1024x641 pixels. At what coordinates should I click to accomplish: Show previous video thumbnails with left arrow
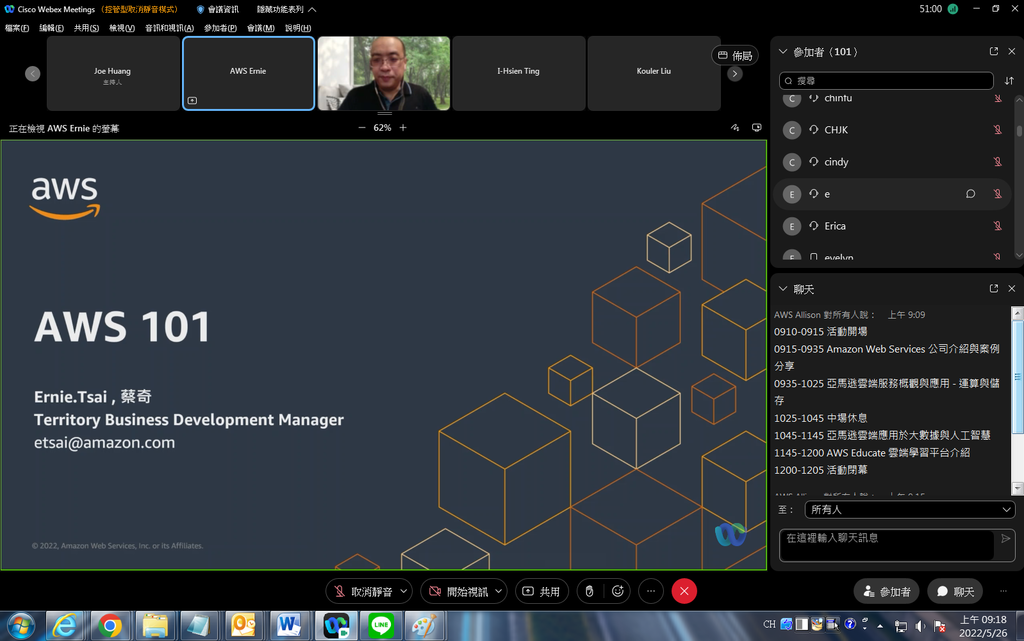click(x=33, y=74)
